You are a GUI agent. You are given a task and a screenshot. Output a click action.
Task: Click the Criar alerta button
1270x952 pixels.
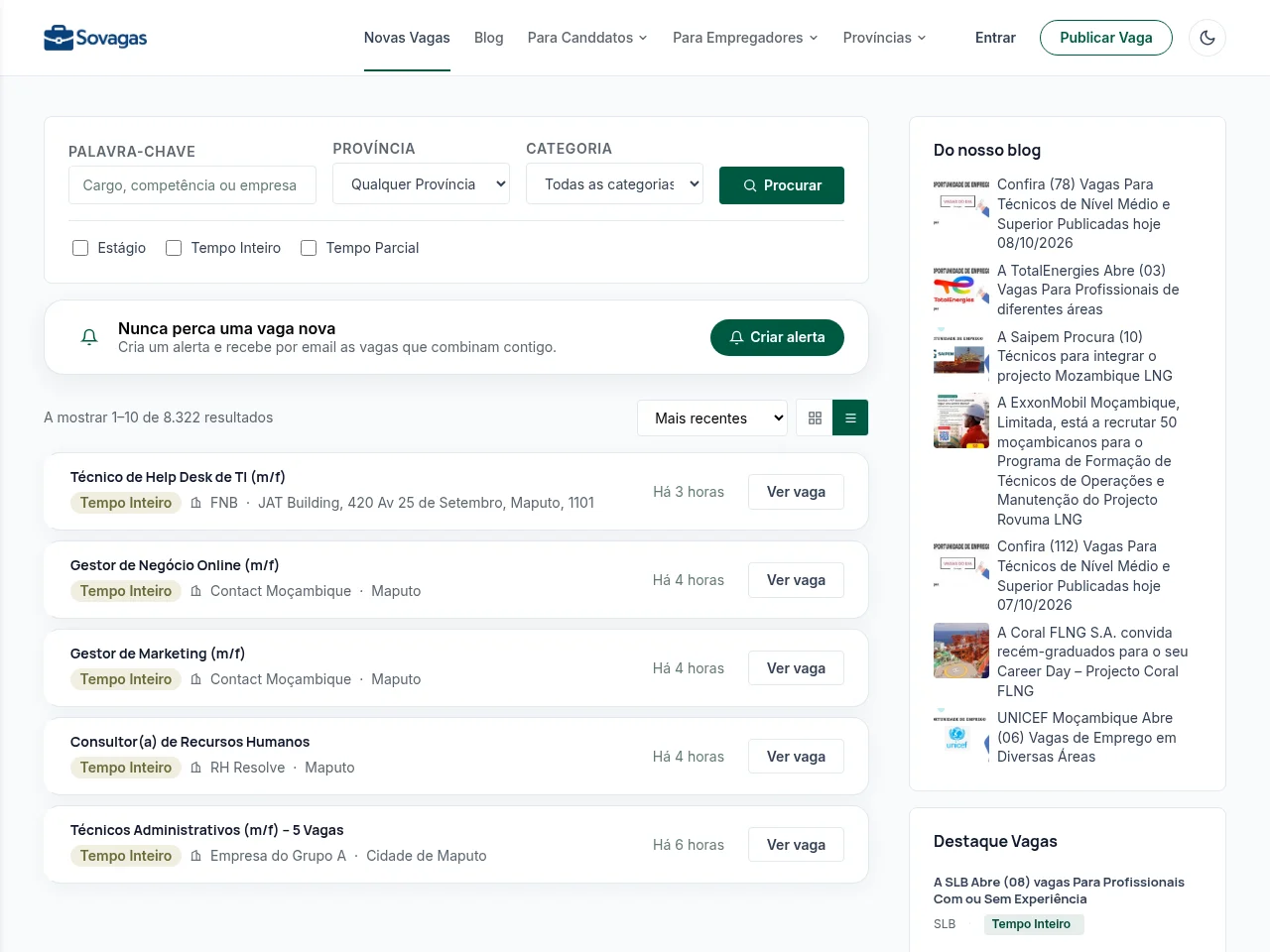pyautogui.click(x=777, y=337)
